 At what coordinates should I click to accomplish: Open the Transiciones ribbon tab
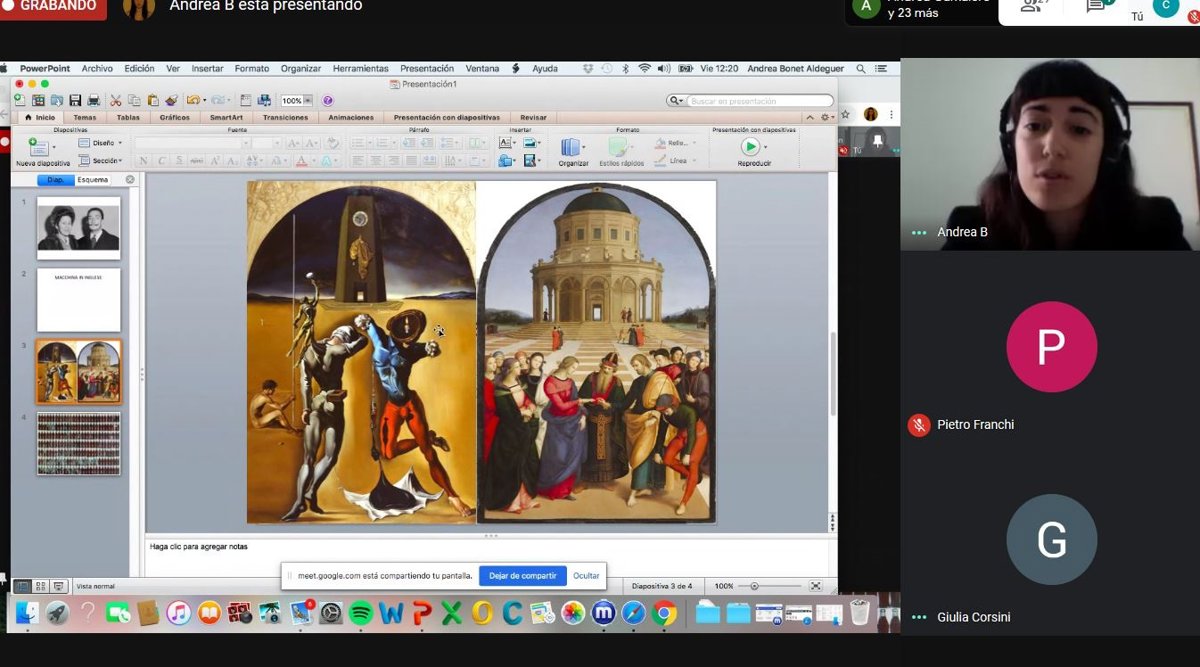click(x=285, y=117)
